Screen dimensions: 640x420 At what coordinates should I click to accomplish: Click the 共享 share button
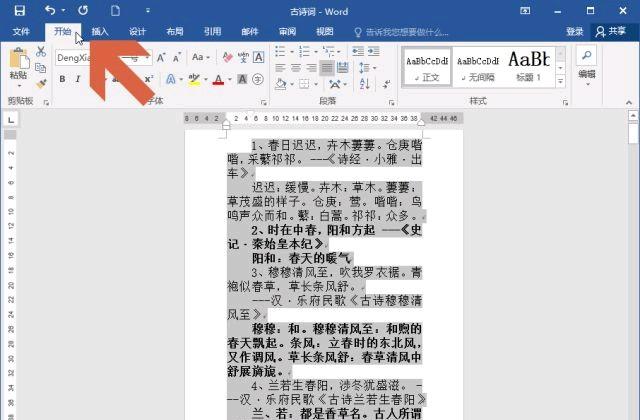[x=611, y=31]
